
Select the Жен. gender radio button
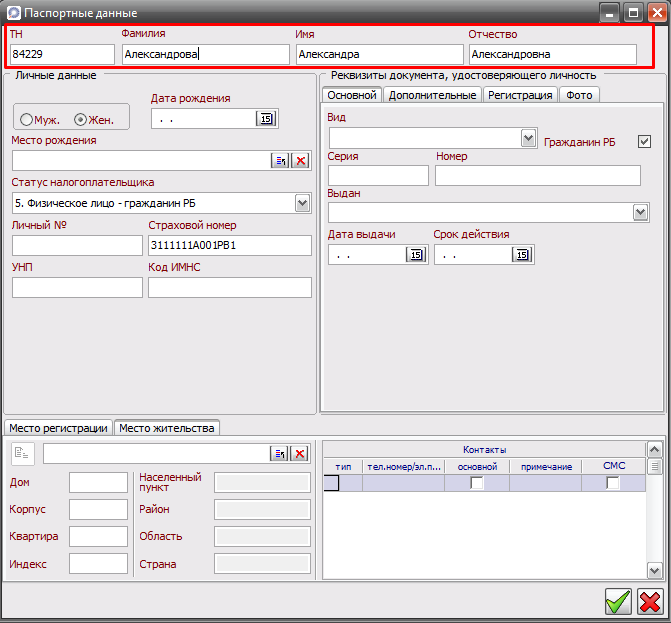(81, 120)
